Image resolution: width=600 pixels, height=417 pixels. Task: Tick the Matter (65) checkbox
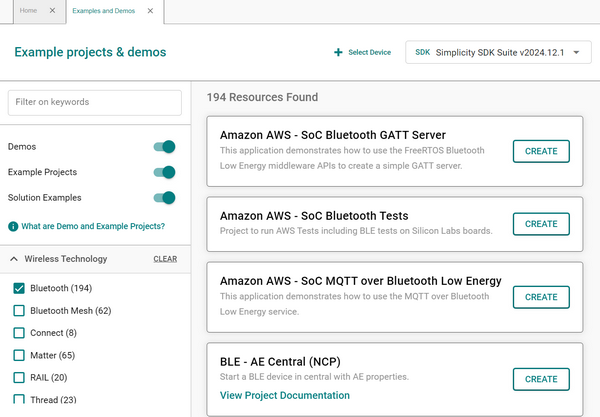click(19, 355)
